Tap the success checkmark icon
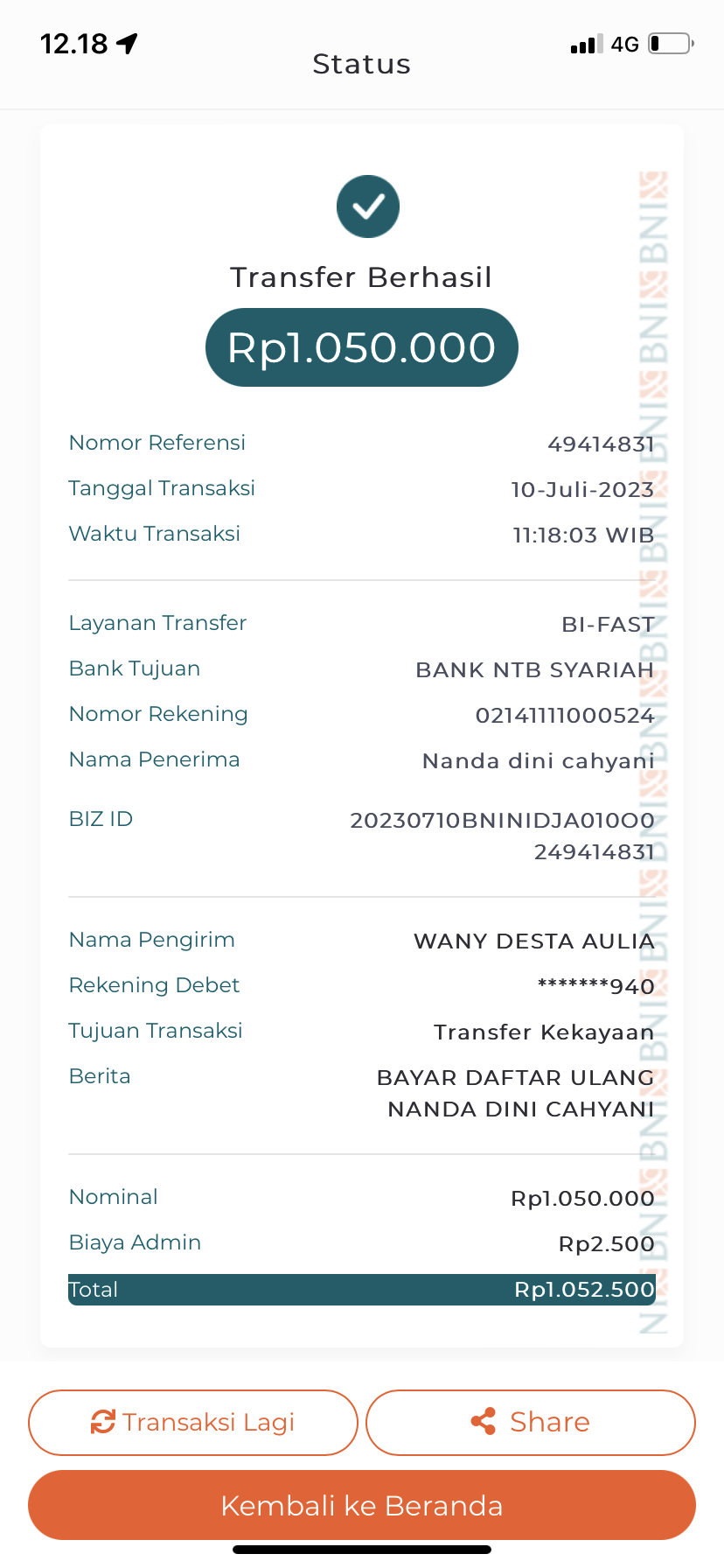 [x=368, y=206]
